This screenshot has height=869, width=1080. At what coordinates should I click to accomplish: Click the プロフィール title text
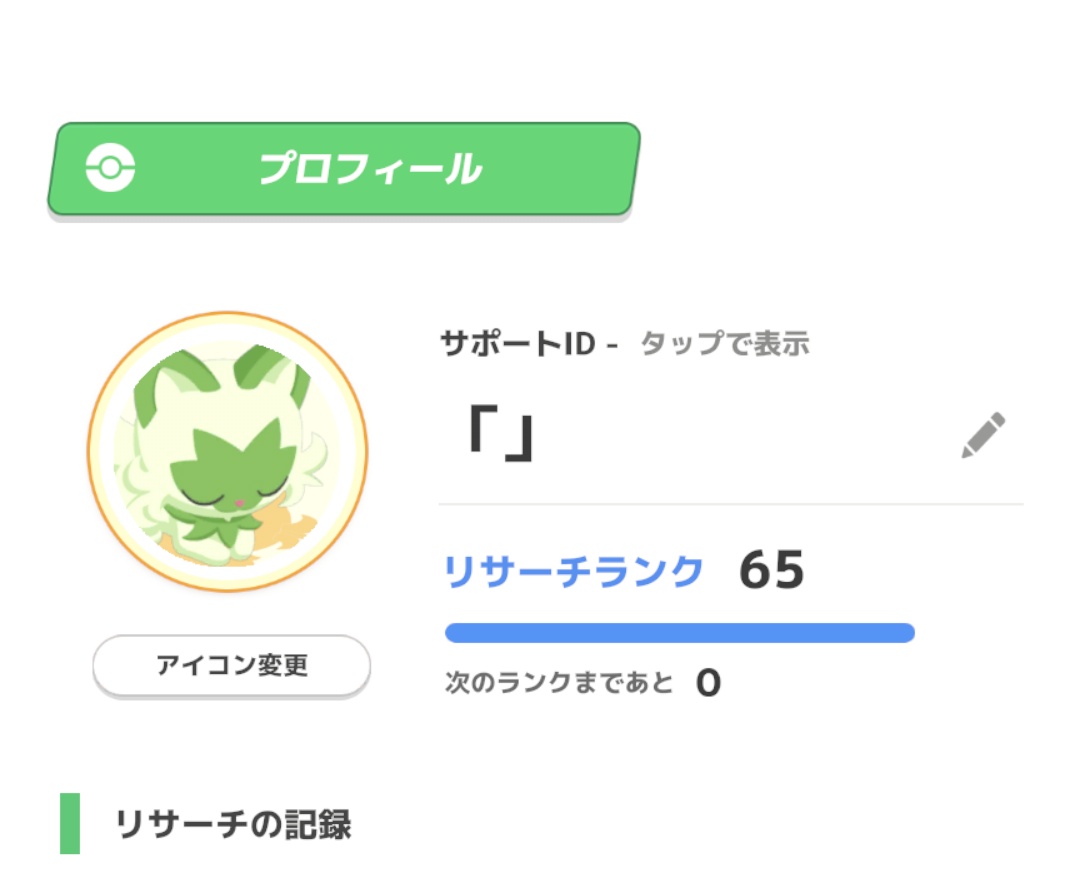click(371, 169)
